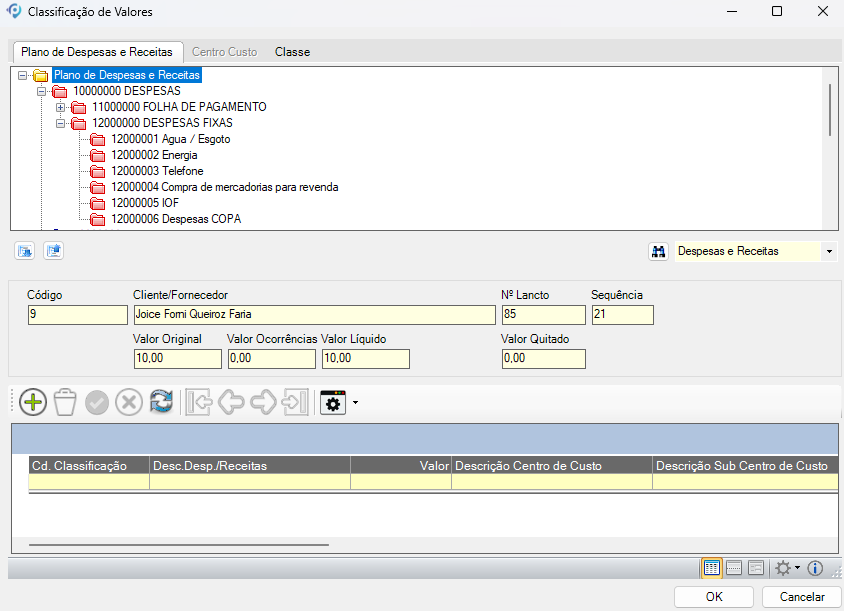Image resolution: width=844 pixels, height=611 pixels.
Task: Switch to the single-row band view button
Action: (734, 568)
